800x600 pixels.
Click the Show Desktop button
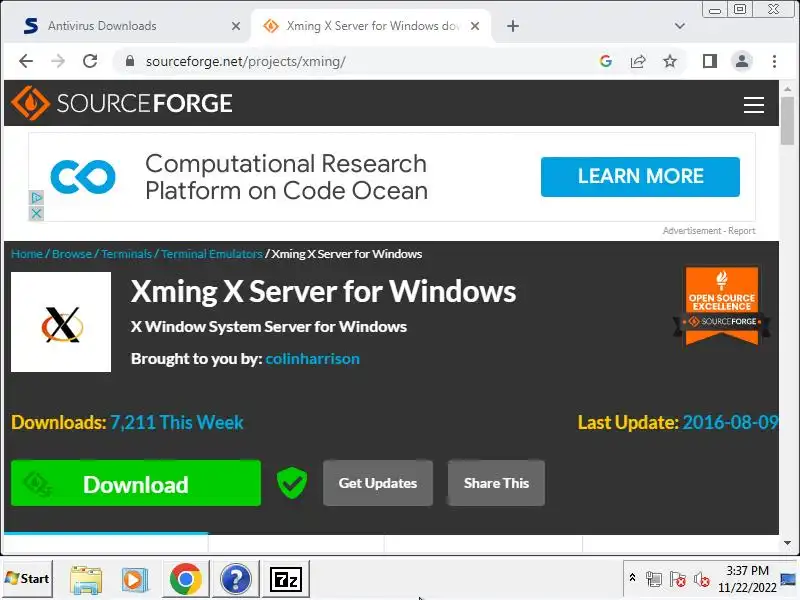click(789, 579)
